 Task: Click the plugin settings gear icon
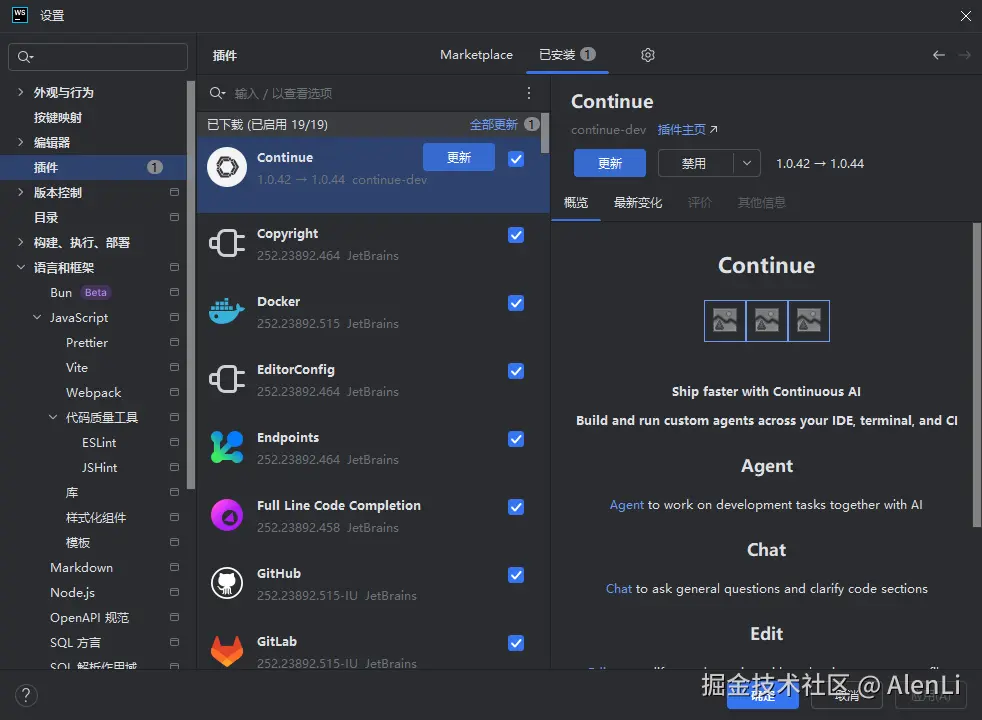click(x=648, y=55)
